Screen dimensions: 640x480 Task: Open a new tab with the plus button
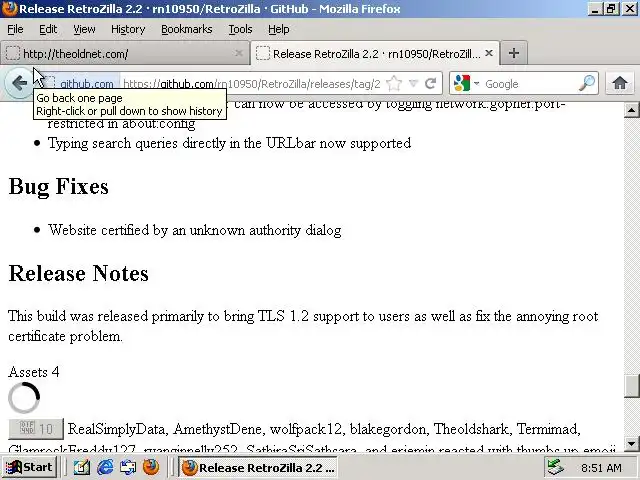click(514, 53)
